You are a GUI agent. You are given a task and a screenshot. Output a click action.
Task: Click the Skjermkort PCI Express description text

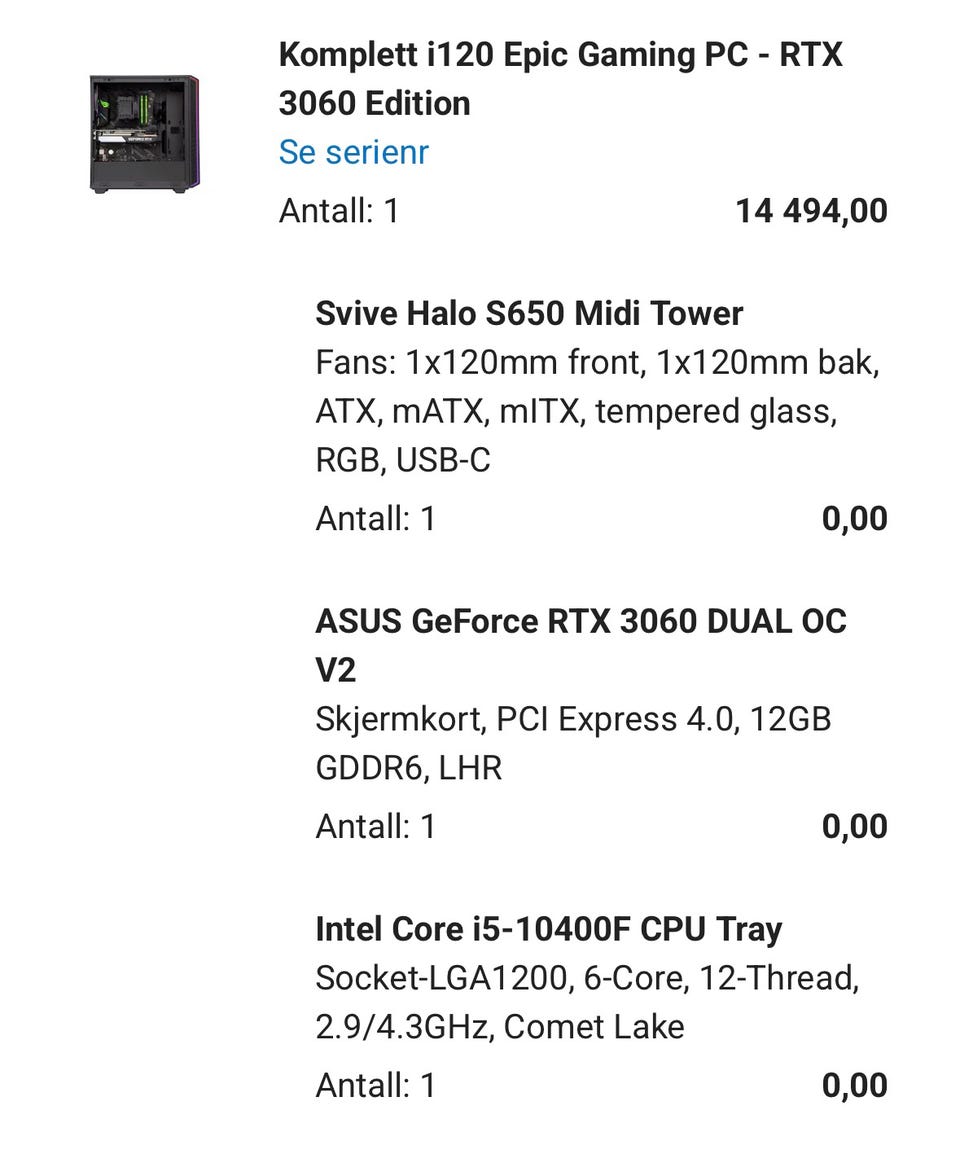(x=573, y=719)
